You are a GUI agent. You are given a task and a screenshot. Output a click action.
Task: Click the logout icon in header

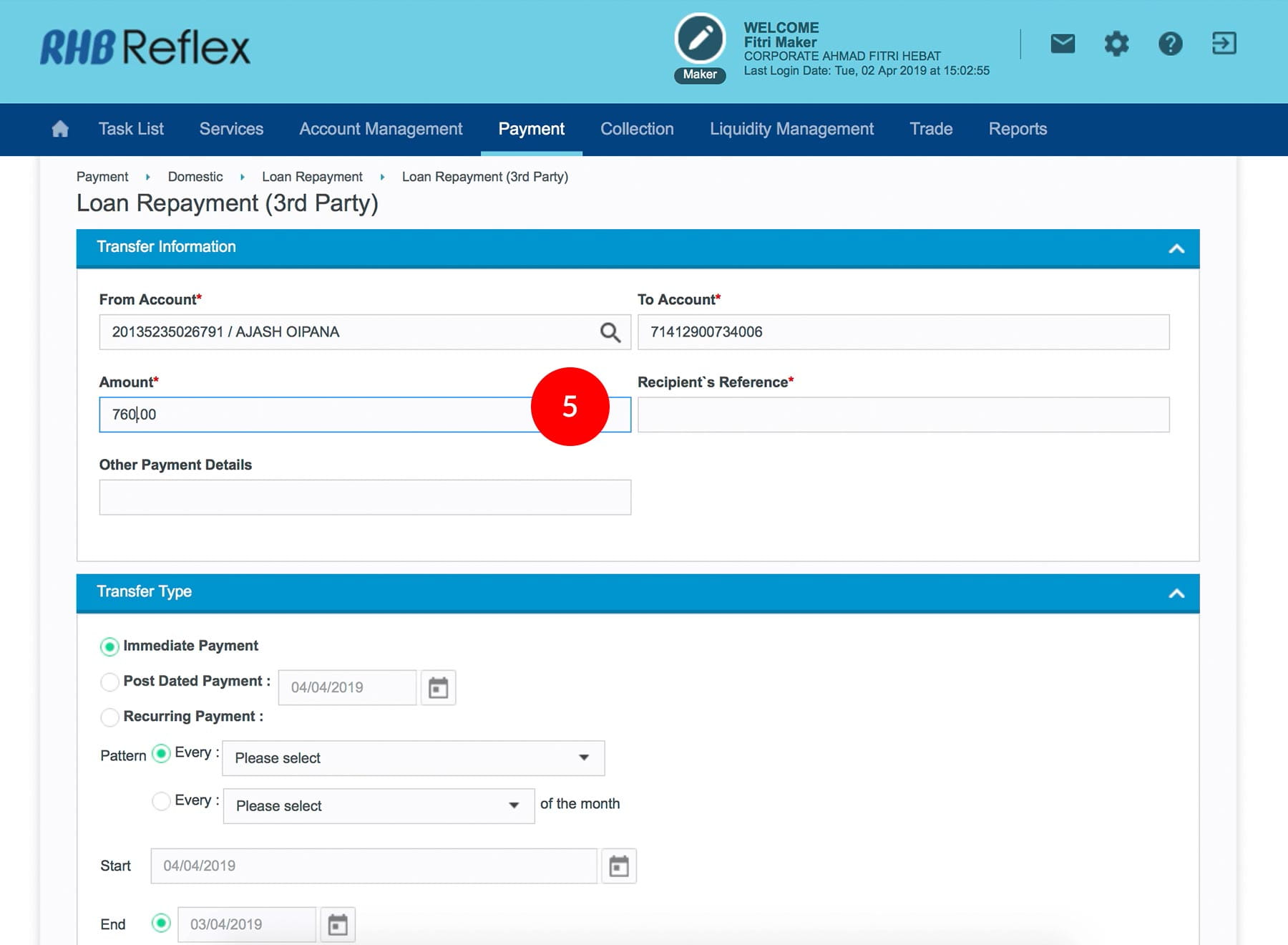tap(1224, 44)
